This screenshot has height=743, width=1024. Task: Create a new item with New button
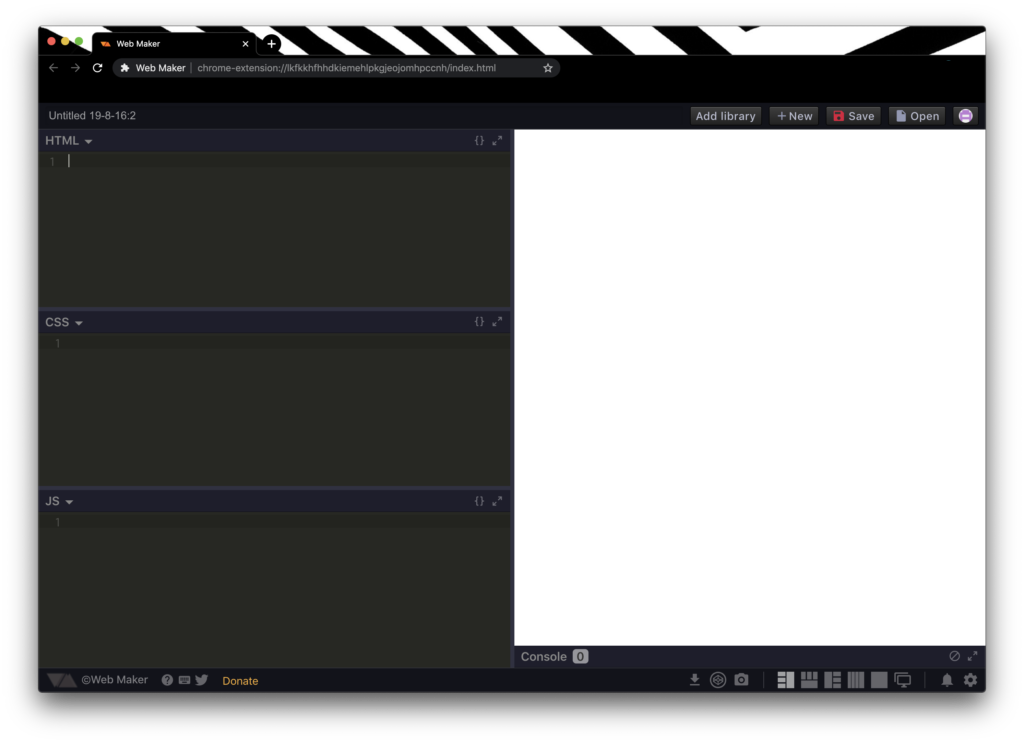(794, 116)
